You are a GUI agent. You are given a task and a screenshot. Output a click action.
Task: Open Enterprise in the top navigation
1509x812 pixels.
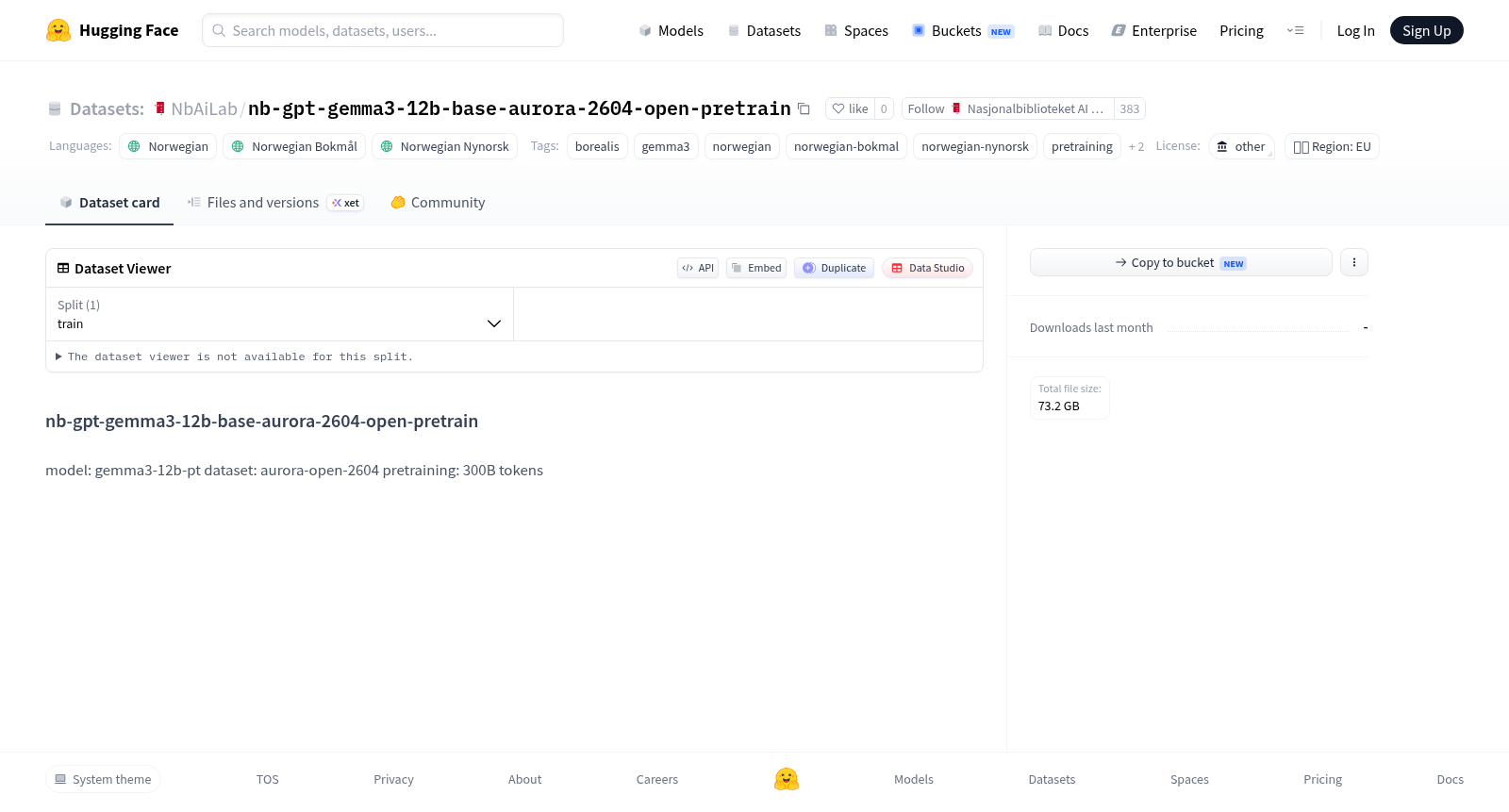(x=1153, y=31)
